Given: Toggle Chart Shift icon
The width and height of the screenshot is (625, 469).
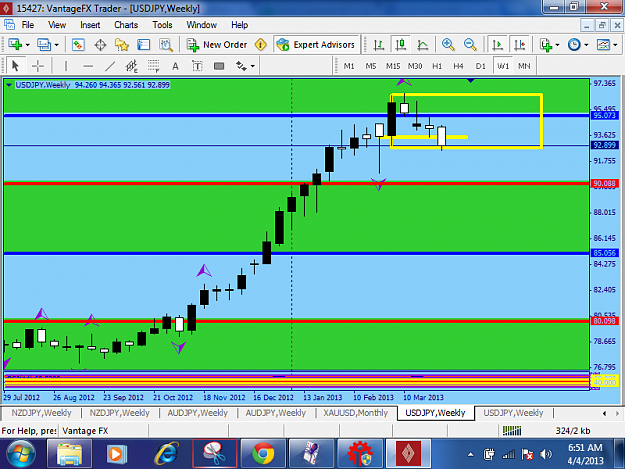Looking at the screenshot, I should tap(519, 45).
